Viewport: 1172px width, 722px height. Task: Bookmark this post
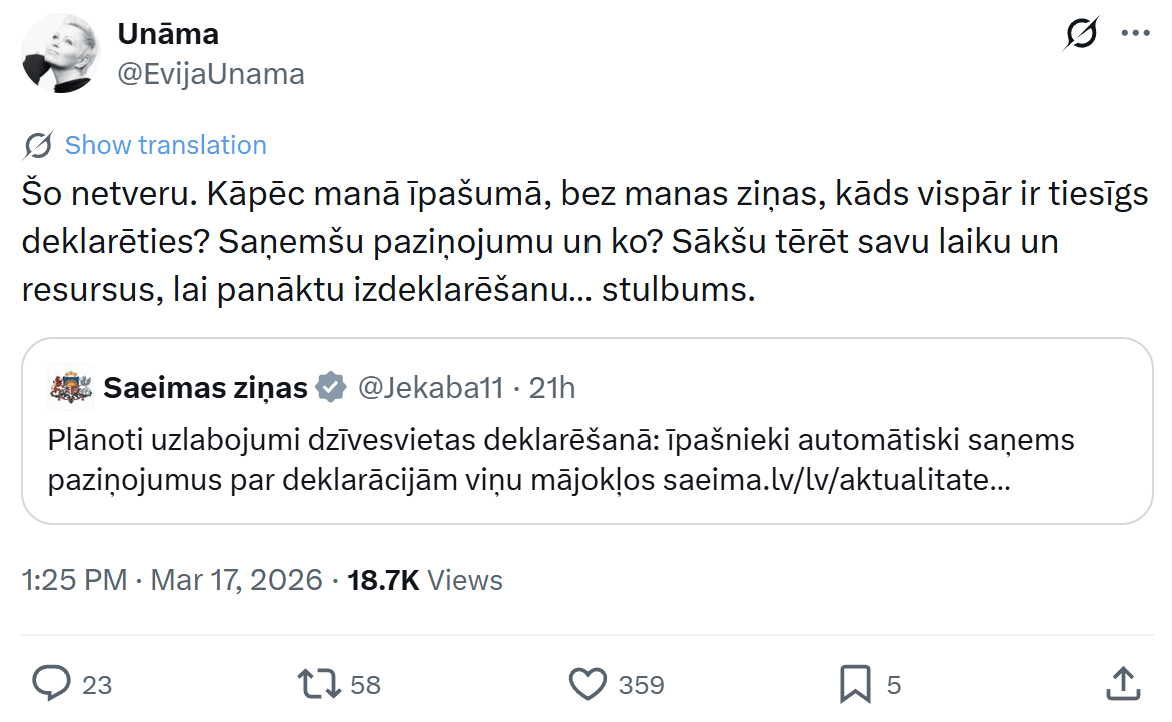(x=855, y=684)
